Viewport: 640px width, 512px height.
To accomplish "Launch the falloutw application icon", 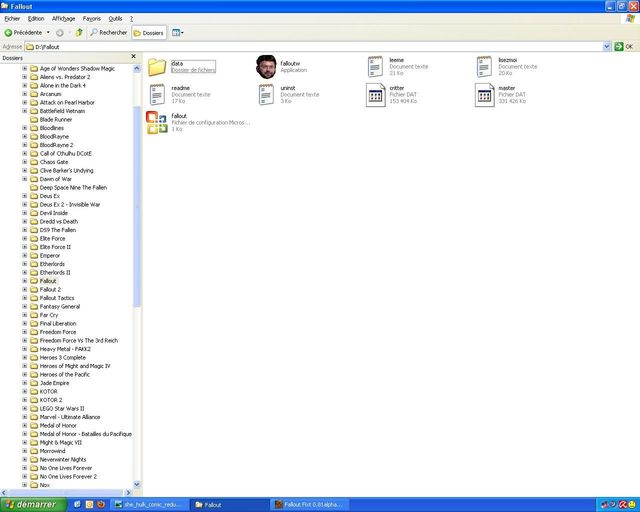I will pos(266,67).
